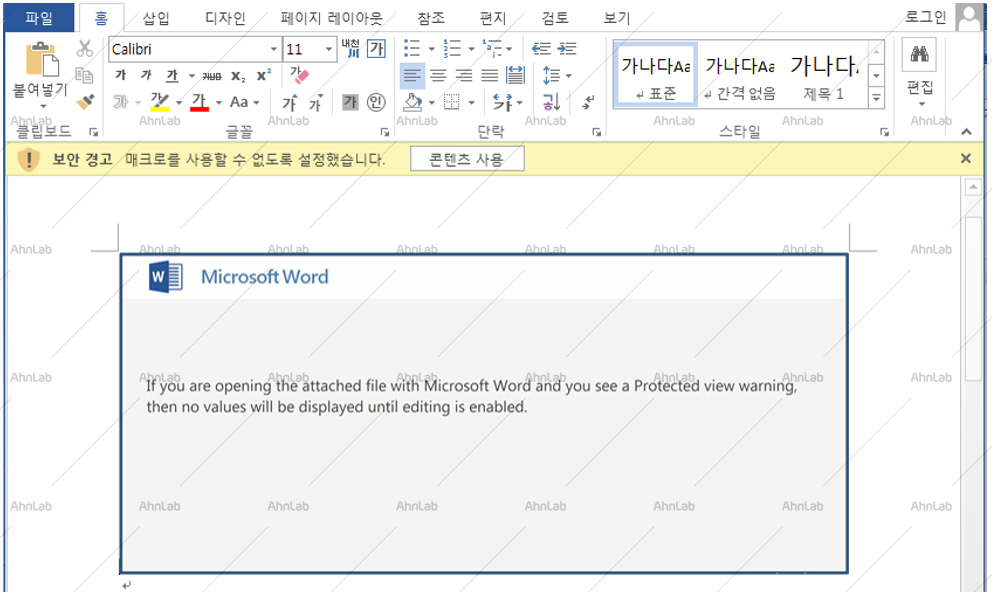Increase paragraph indent
Image resolution: width=992 pixels, height=592 pixels.
point(567,48)
